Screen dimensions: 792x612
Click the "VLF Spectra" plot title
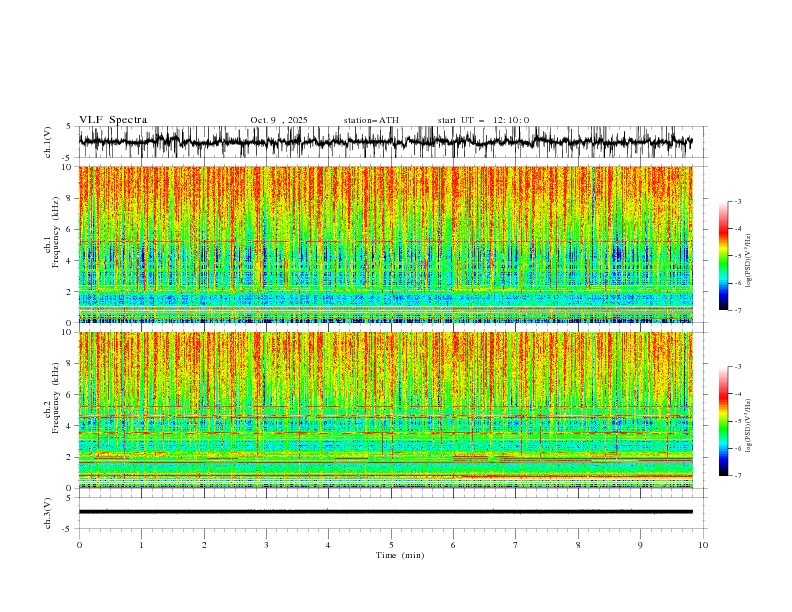[x=113, y=120]
